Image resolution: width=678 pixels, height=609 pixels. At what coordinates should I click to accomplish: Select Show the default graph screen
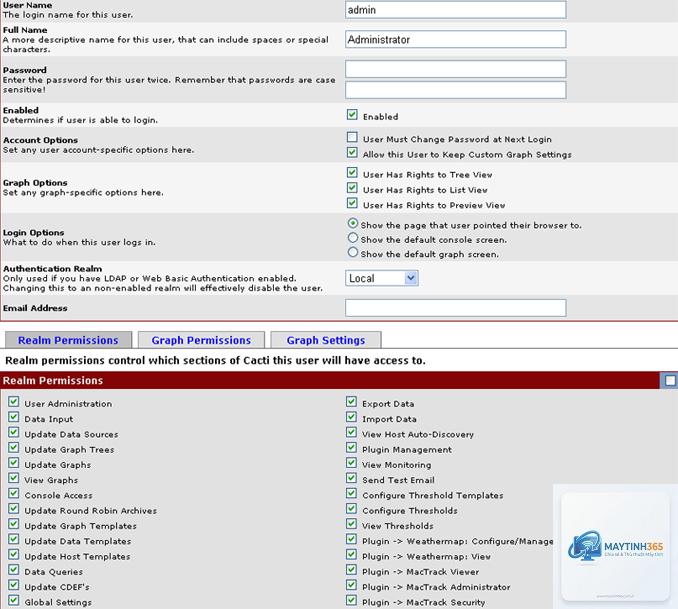353,252
